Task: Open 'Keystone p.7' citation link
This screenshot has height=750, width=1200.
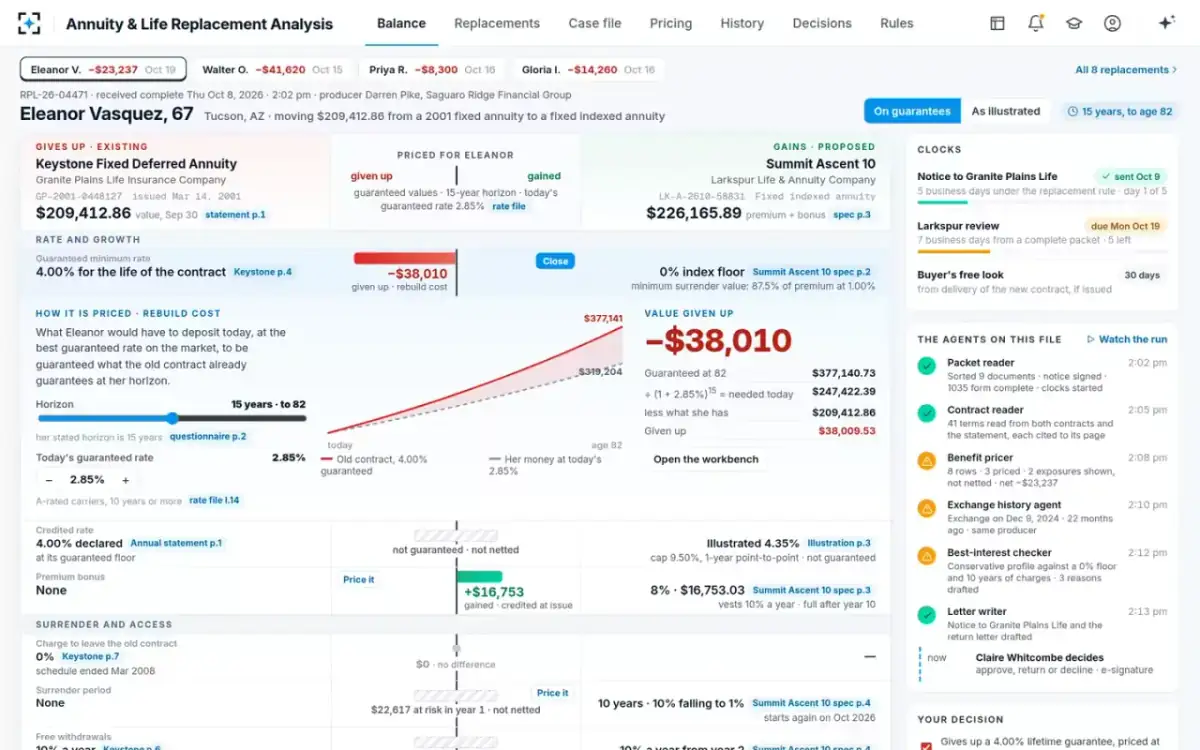Action: 91,656
